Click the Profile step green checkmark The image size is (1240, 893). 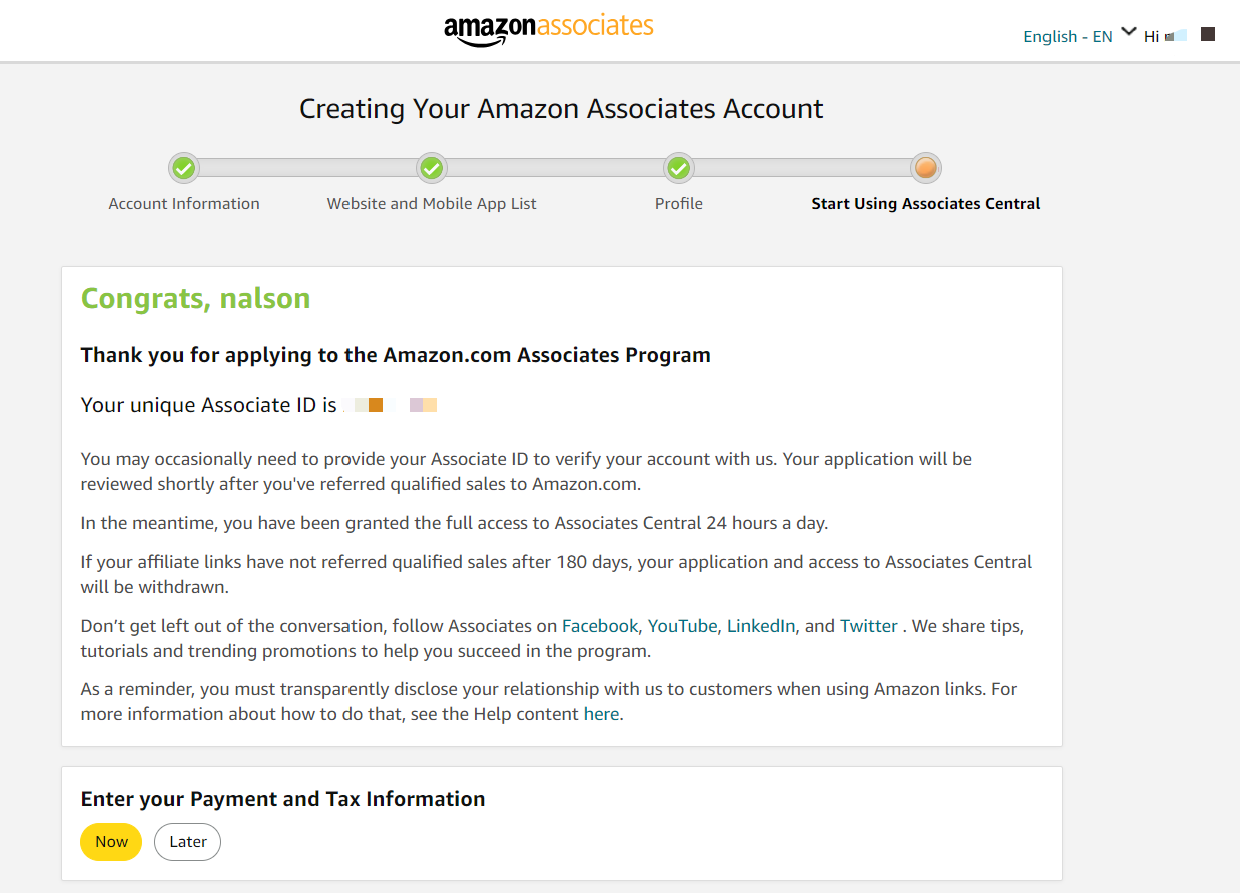tap(679, 168)
